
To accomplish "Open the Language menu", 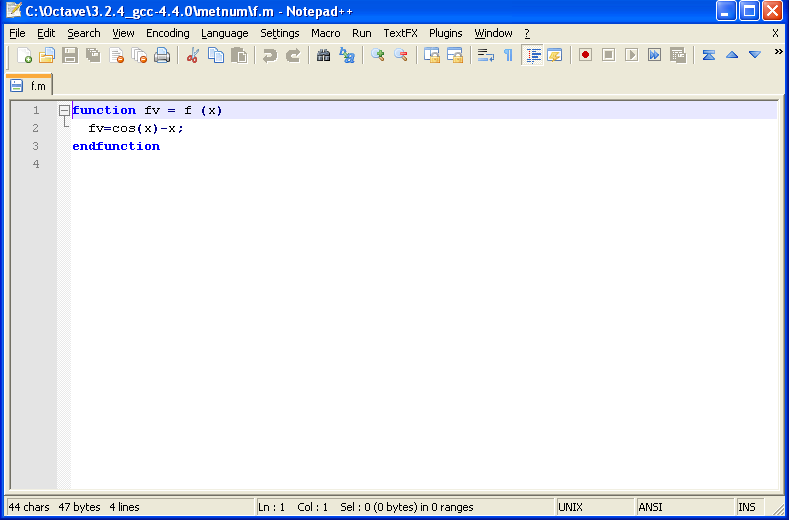I will [x=225, y=33].
